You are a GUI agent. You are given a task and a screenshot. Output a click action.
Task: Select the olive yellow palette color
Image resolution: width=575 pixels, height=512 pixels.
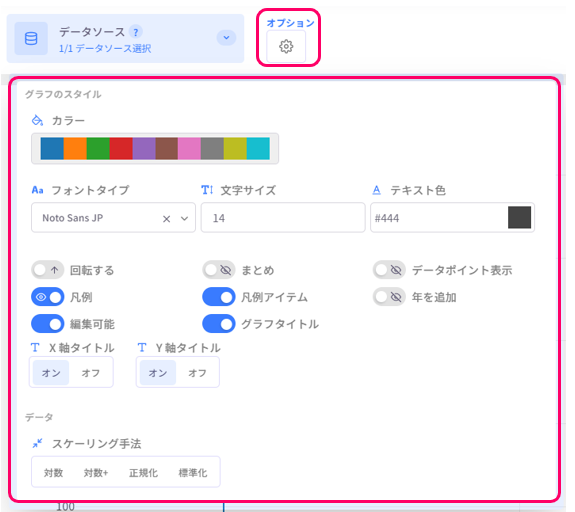[x=235, y=149]
